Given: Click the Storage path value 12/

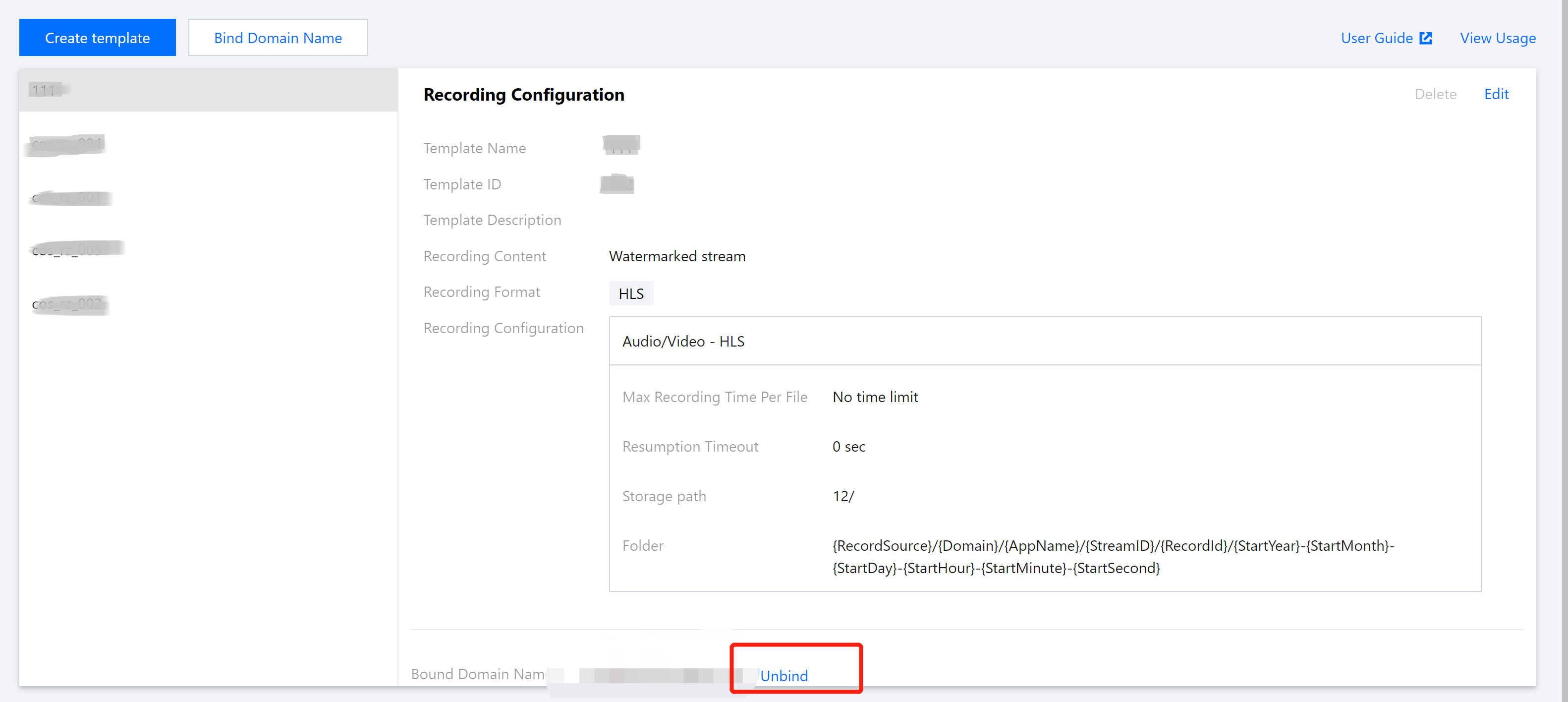Looking at the screenshot, I should (x=843, y=496).
